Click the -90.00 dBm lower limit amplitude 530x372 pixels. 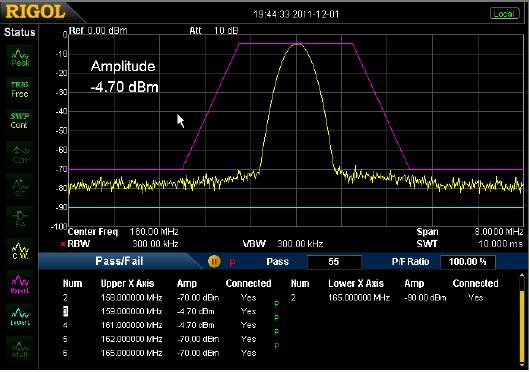tap(425, 298)
